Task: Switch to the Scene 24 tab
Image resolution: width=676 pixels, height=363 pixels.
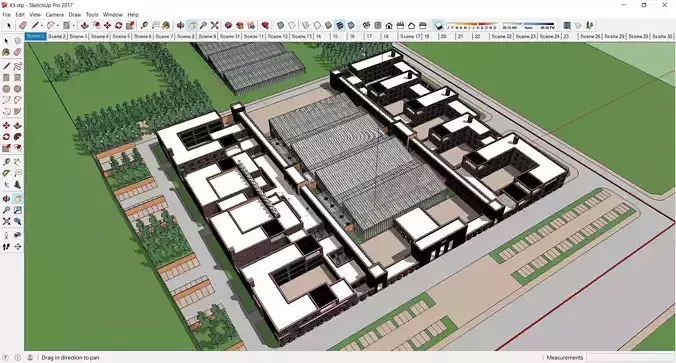Action: [x=549, y=37]
